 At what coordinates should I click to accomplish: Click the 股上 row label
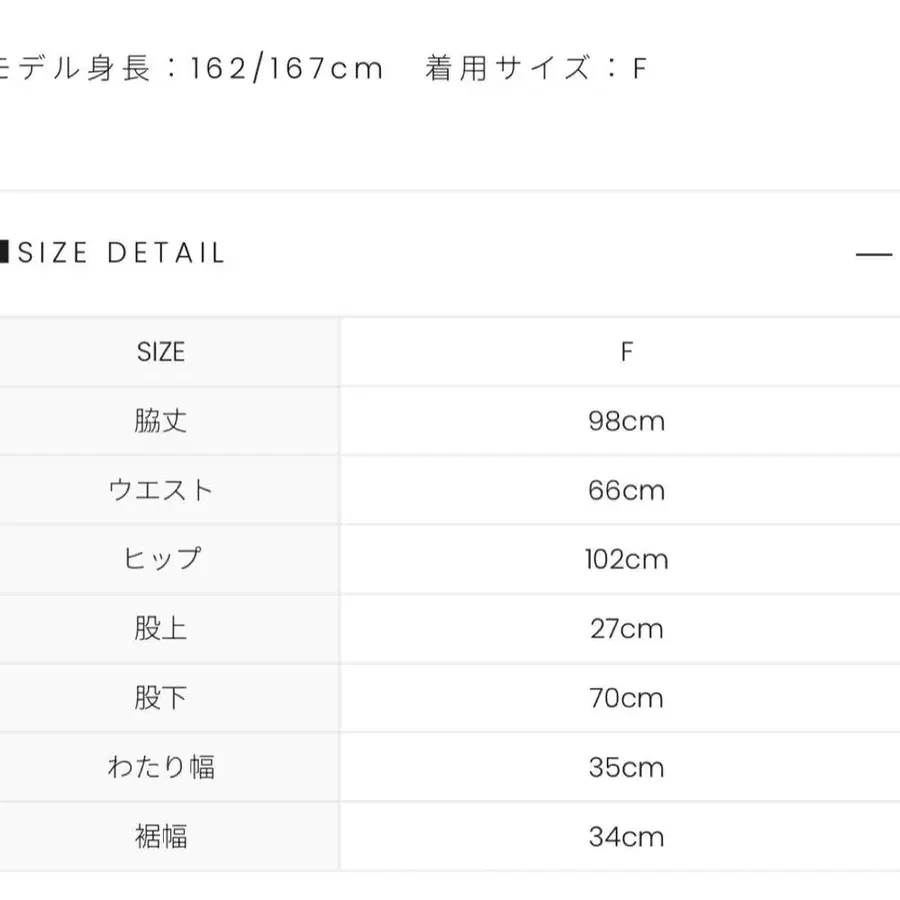coord(160,628)
